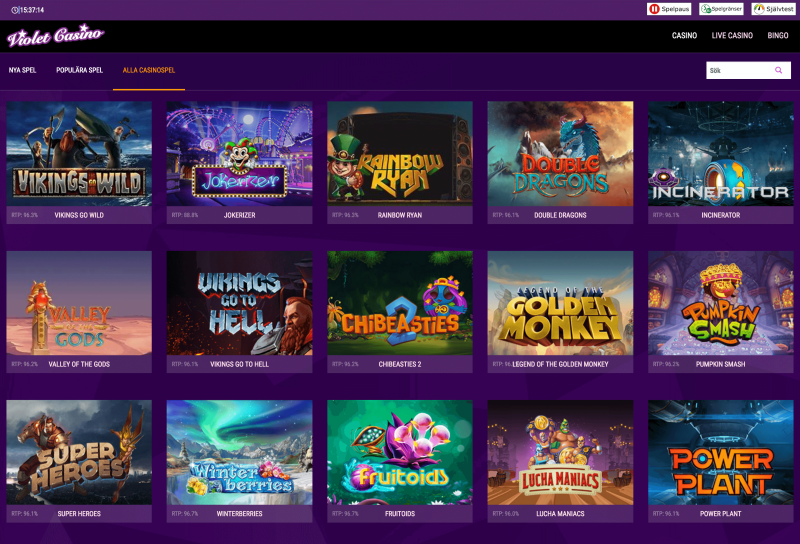Image resolution: width=800 pixels, height=544 pixels.
Task: Click the 'PUMPKIN SMASH' title label
Action: 720,364
